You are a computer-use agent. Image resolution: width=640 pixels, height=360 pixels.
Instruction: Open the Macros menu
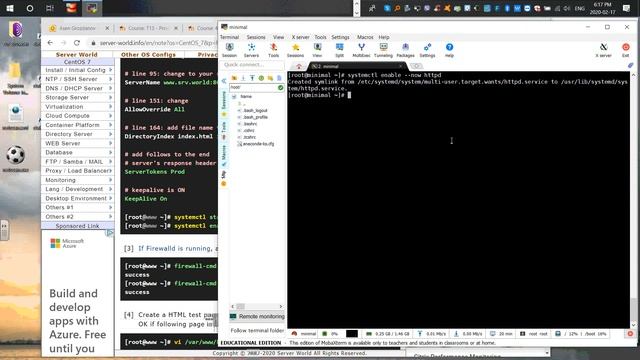365,37
